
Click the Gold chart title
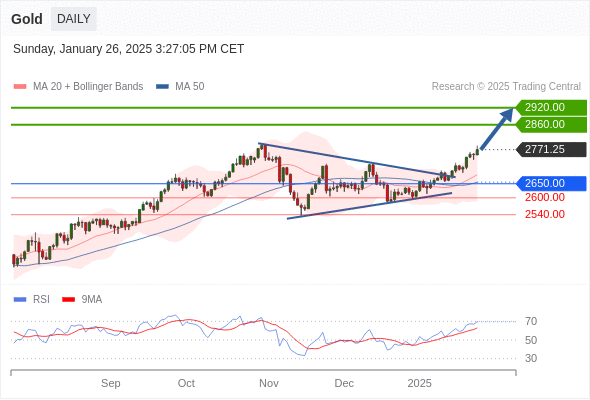[27, 19]
